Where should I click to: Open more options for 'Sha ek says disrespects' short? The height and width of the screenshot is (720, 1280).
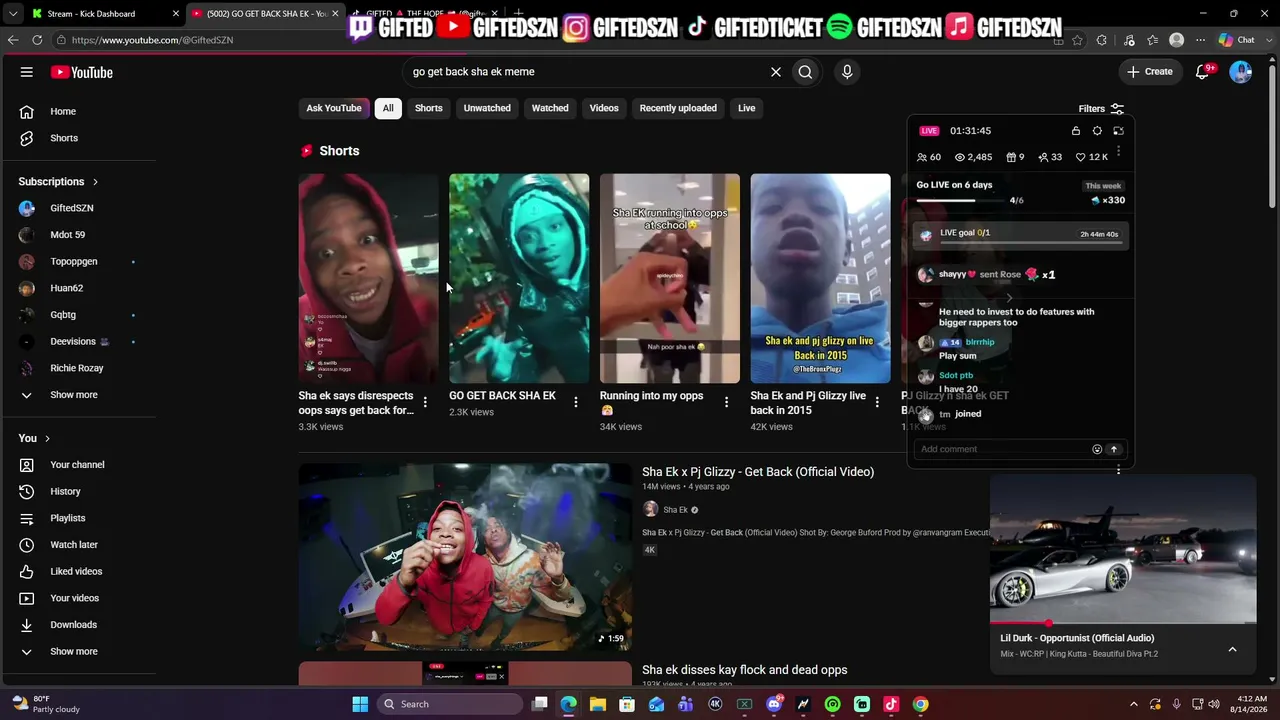425,402
